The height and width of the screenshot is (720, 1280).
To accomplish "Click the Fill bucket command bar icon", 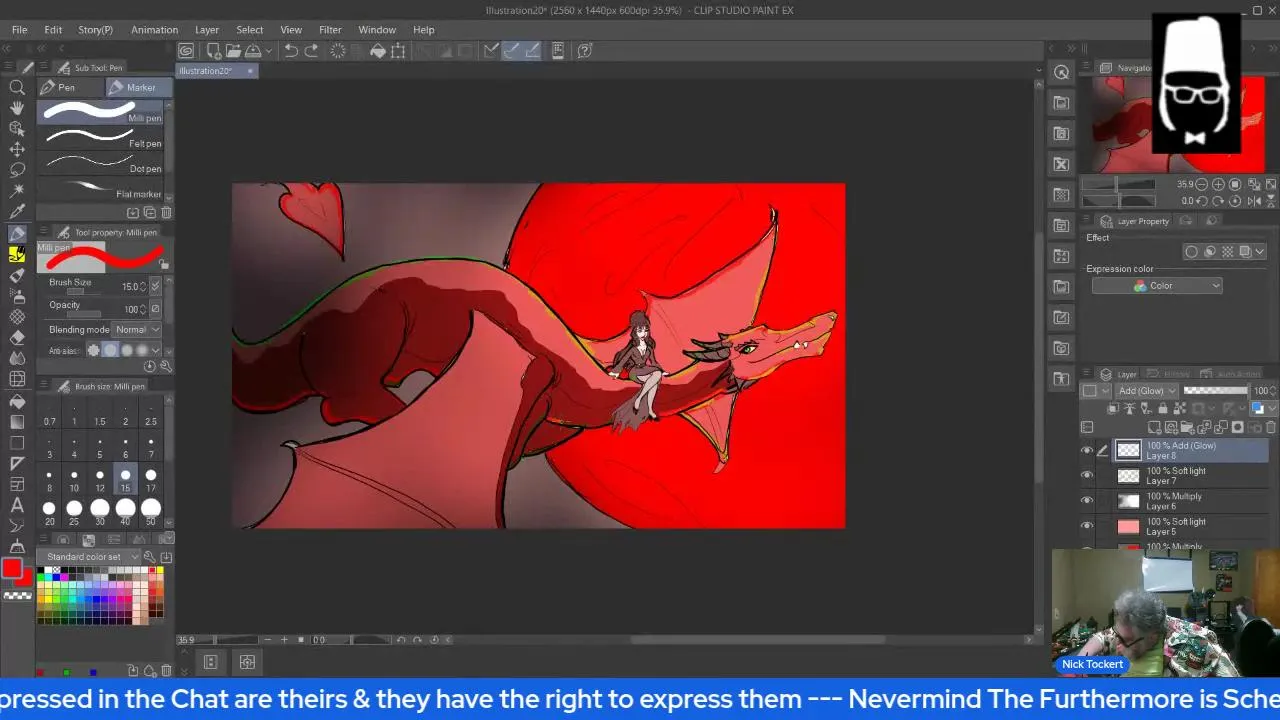I will [378, 50].
